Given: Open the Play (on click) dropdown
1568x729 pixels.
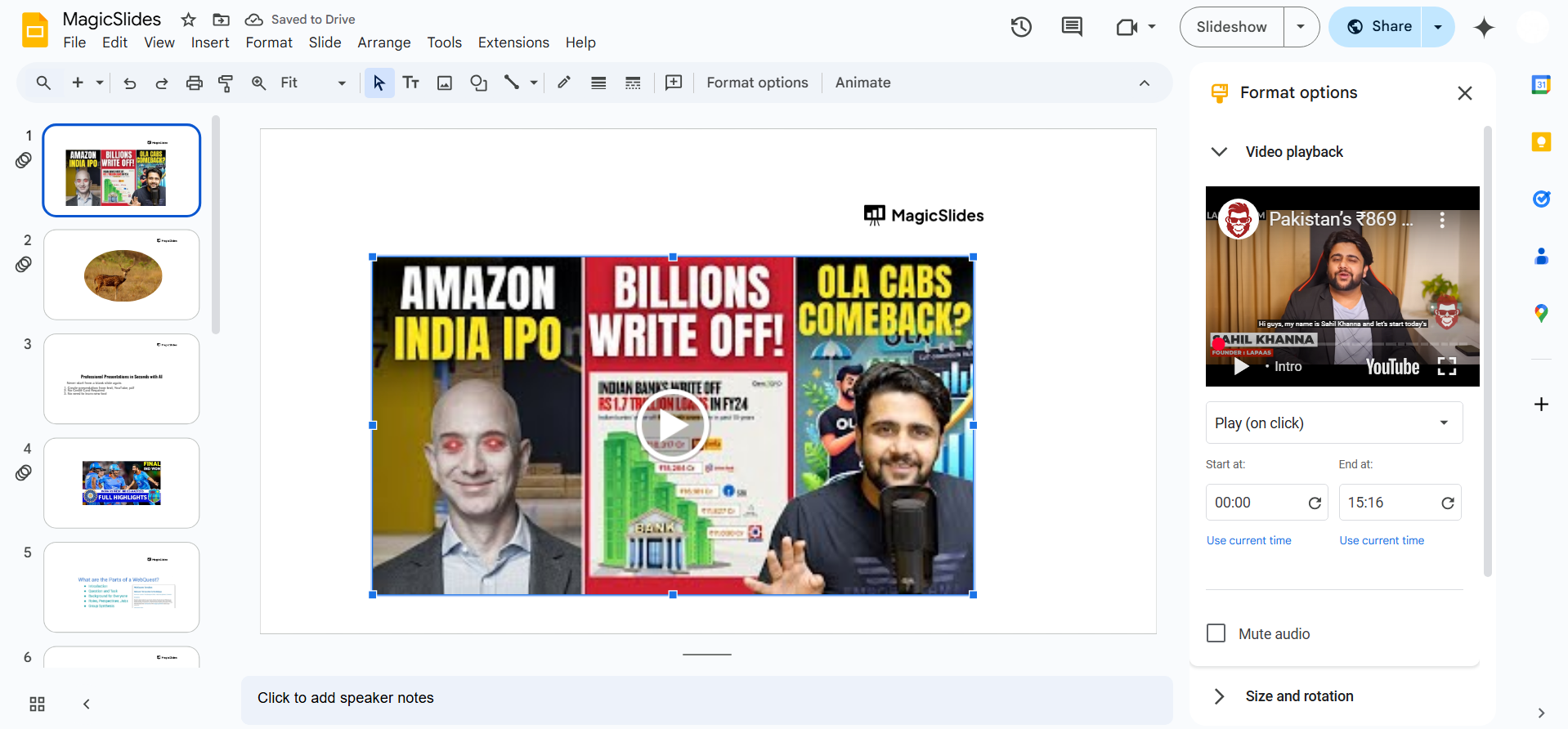Looking at the screenshot, I should point(1333,423).
